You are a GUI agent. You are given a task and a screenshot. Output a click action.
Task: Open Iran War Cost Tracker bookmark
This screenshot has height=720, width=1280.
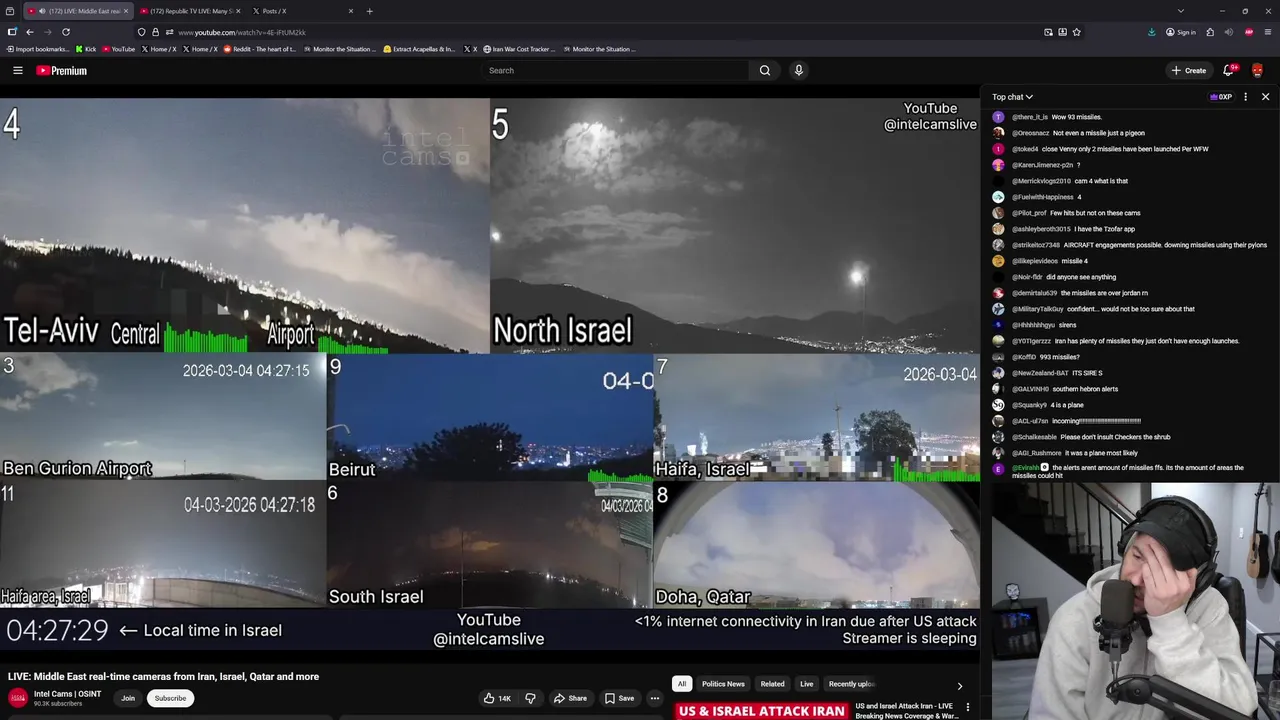tap(518, 49)
